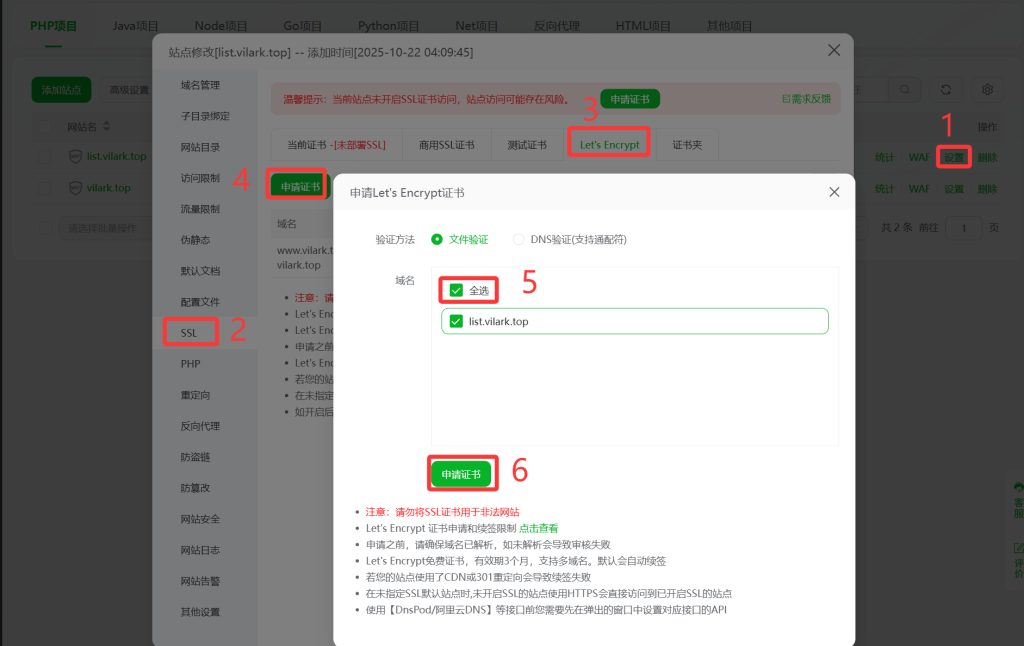Viewport: 1024px width, 646px height.
Task: Click the globe icon beside vilark.top
Action: click(74, 187)
